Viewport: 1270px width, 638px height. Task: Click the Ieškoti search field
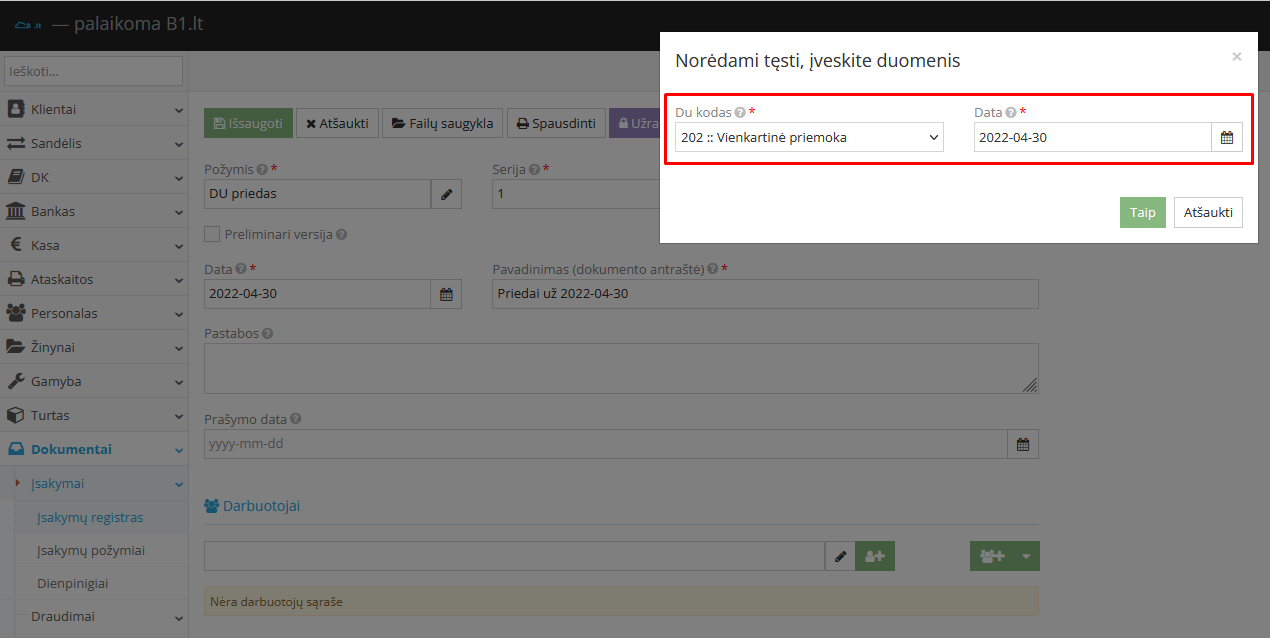point(94,71)
